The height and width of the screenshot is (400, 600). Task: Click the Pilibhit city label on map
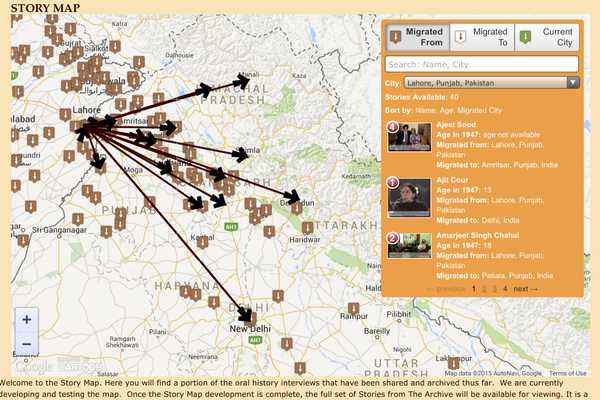pos(398,314)
